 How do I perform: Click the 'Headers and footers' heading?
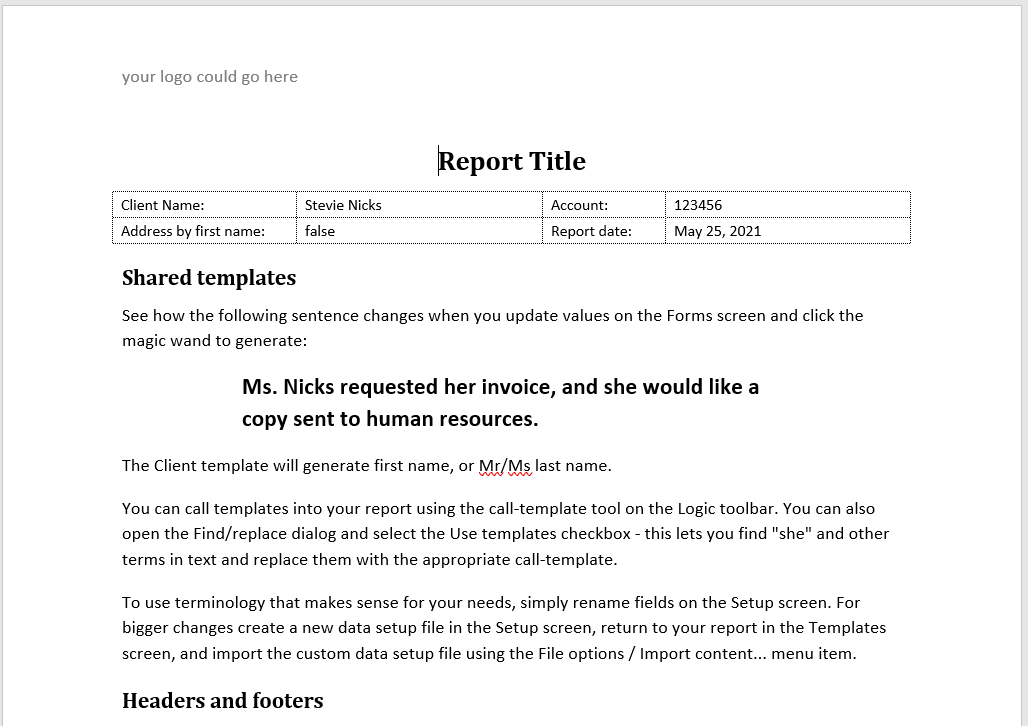223,701
